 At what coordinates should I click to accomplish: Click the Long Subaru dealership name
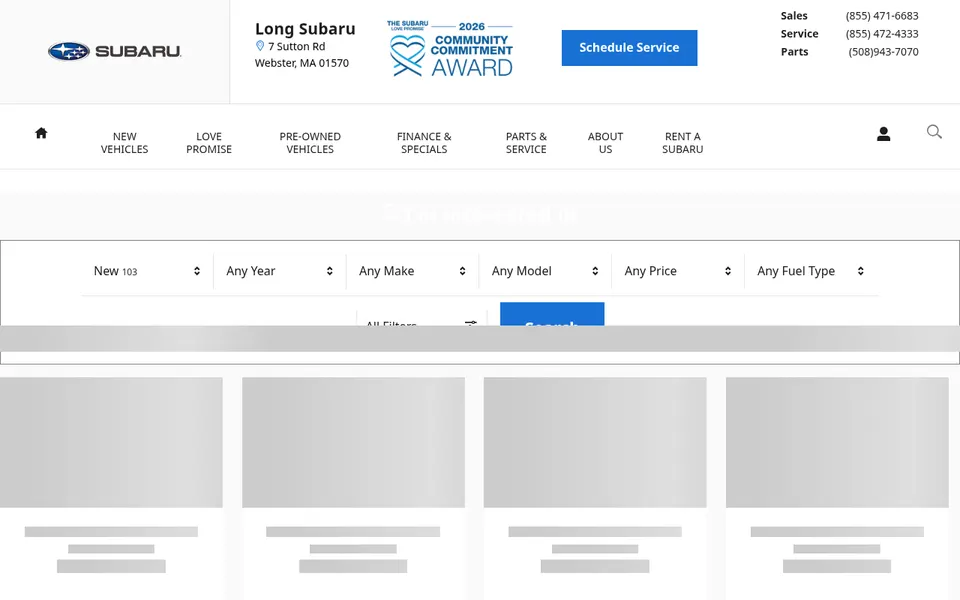pyautogui.click(x=305, y=29)
